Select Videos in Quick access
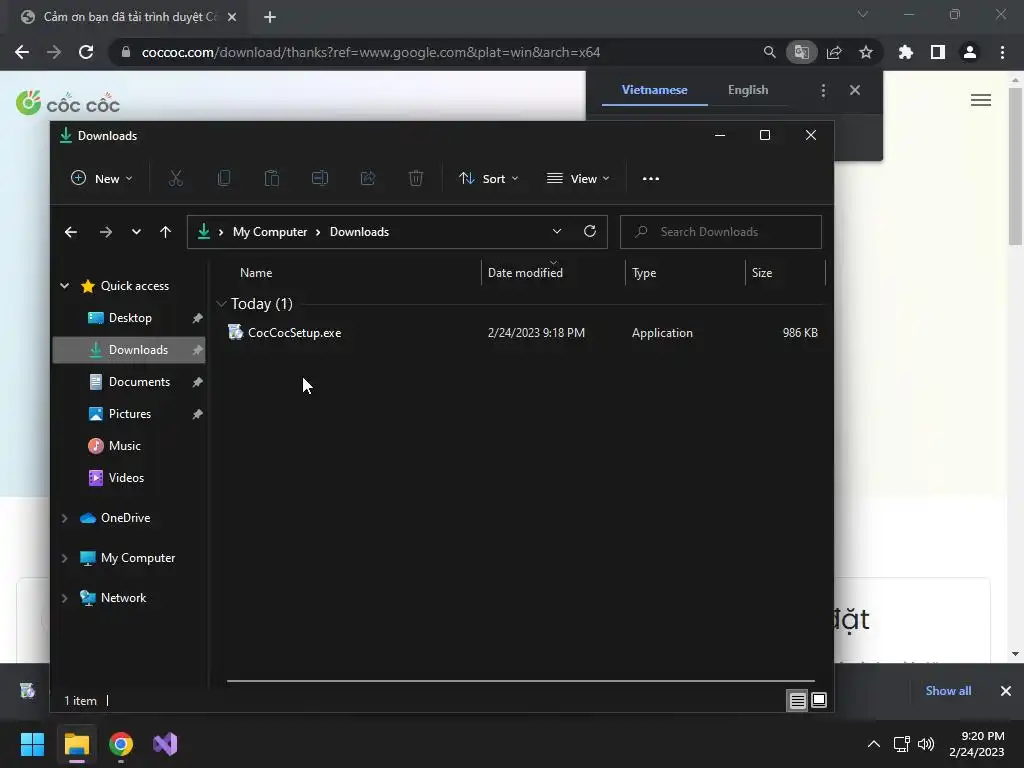This screenshot has width=1024, height=768. point(129,478)
